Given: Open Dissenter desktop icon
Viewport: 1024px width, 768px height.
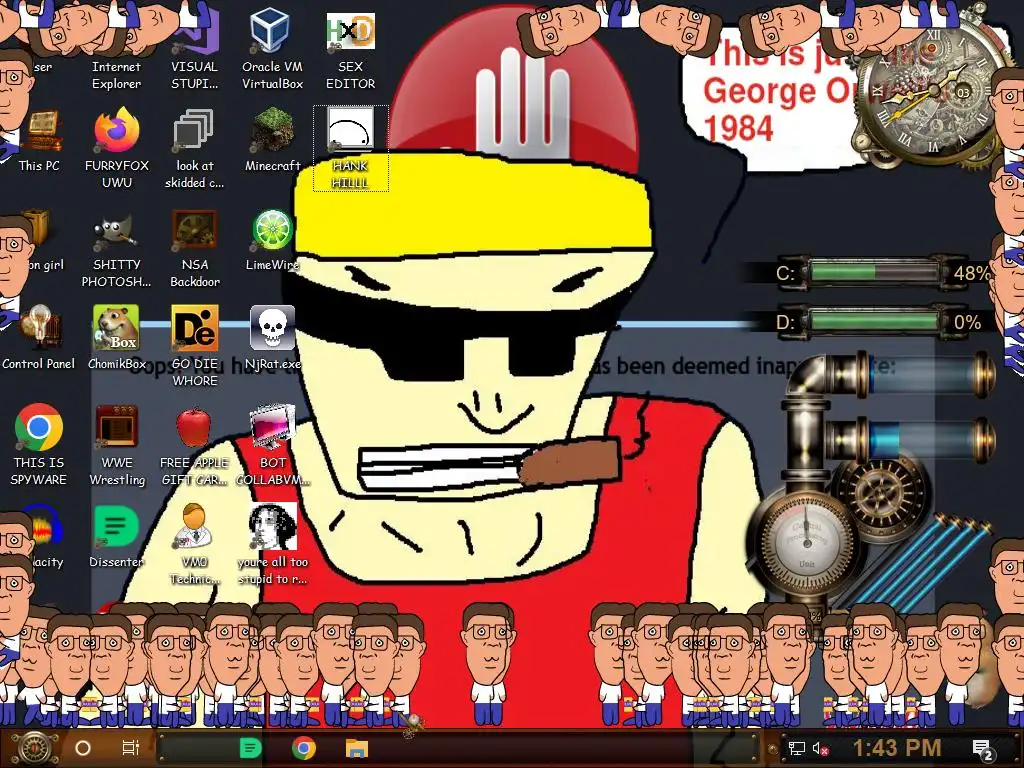Looking at the screenshot, I should pyautogui.click(x=117, y=536).
